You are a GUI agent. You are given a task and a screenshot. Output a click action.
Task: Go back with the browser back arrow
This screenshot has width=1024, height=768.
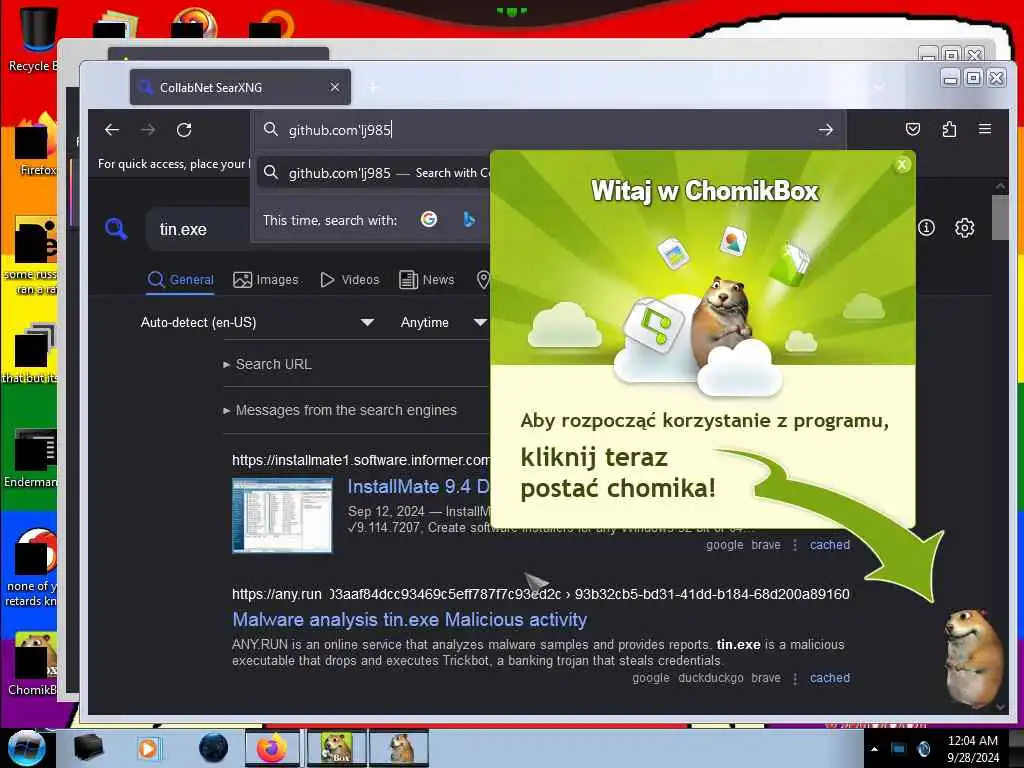click(x=112, y=130)
